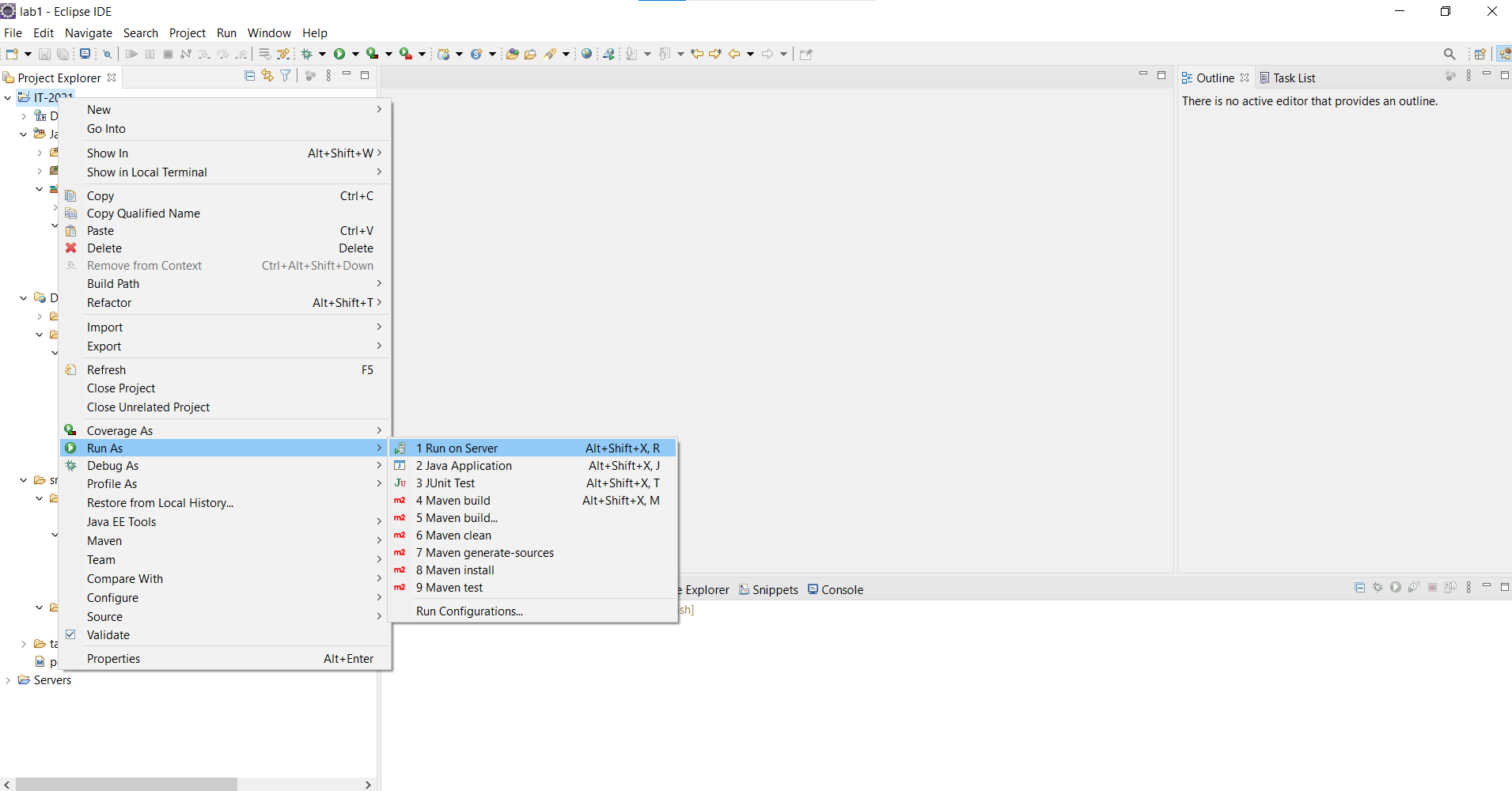This screenshot has width=1512, height=791.
Task: Toggle the Validate checkbox menu entry
Action: (x=226, y=635)
